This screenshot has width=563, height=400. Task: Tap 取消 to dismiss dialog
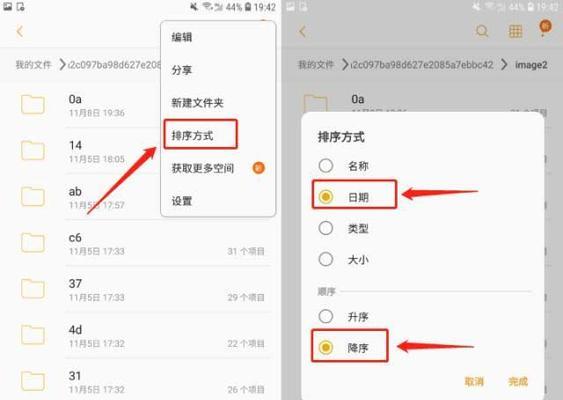[474, 381]
